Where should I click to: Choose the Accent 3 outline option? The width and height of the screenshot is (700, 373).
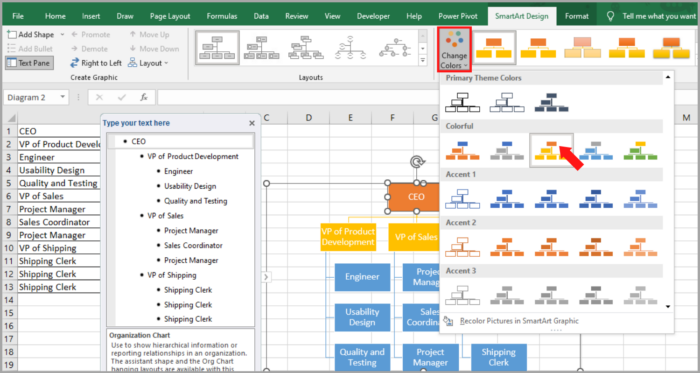pos(462,295)
